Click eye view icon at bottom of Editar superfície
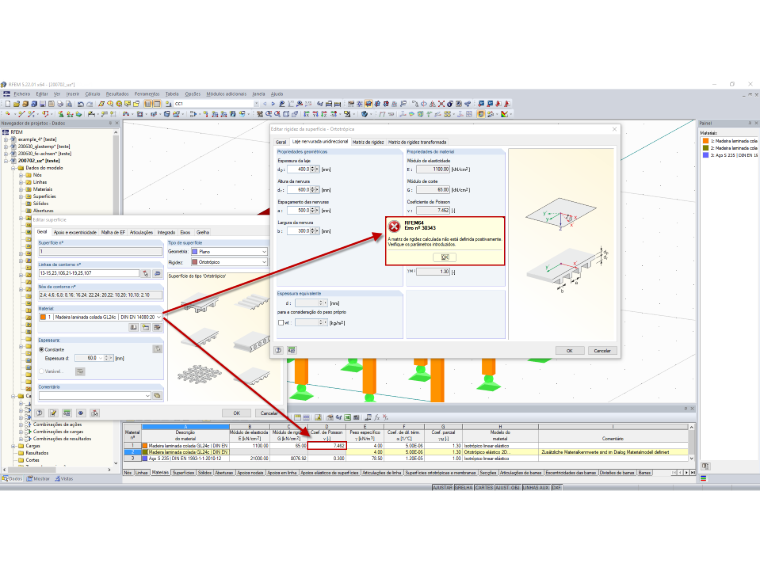The image size is (760, 570). [x=80, y=413]
